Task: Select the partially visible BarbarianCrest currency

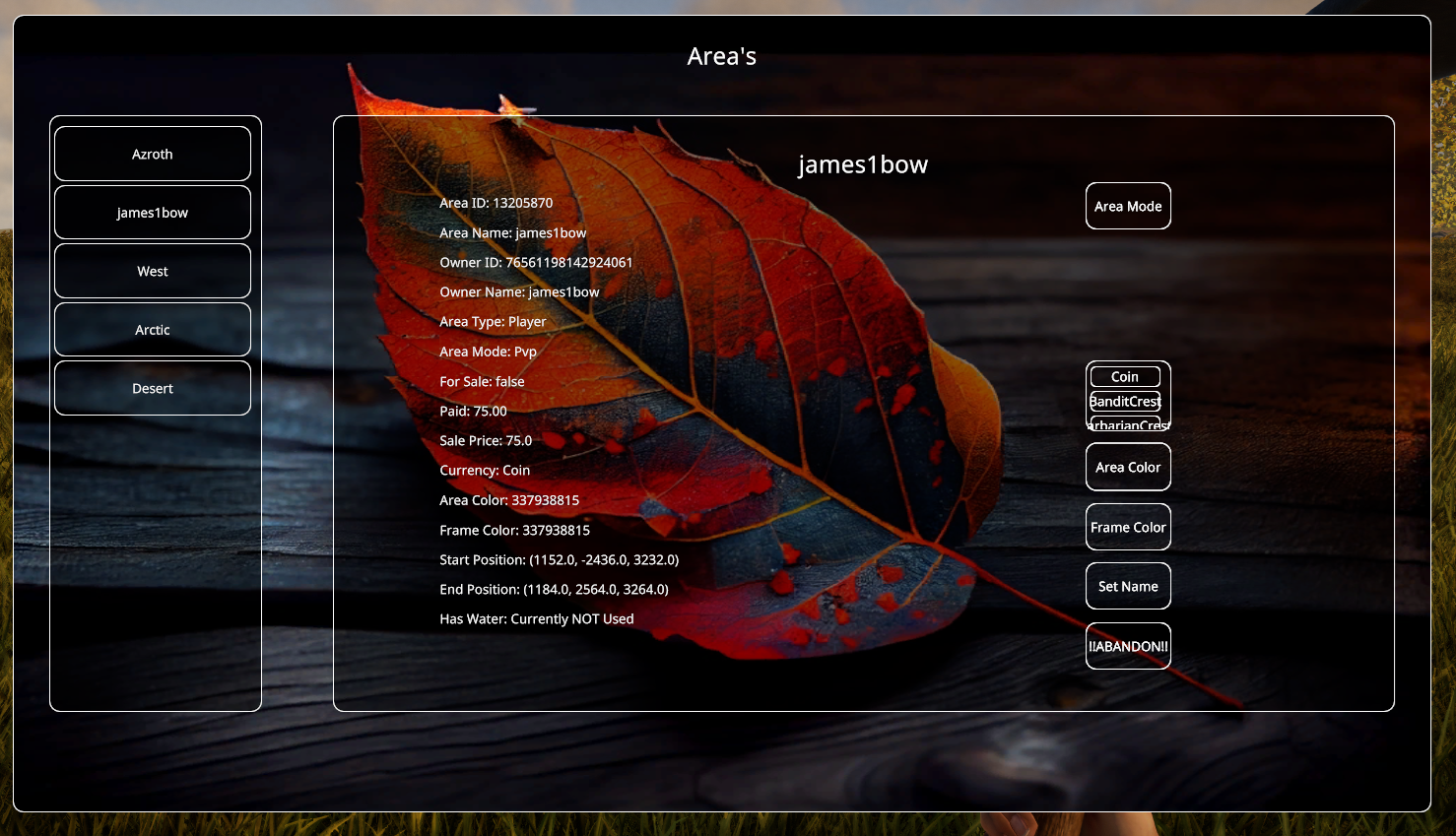Action: tap(1127, 424)
